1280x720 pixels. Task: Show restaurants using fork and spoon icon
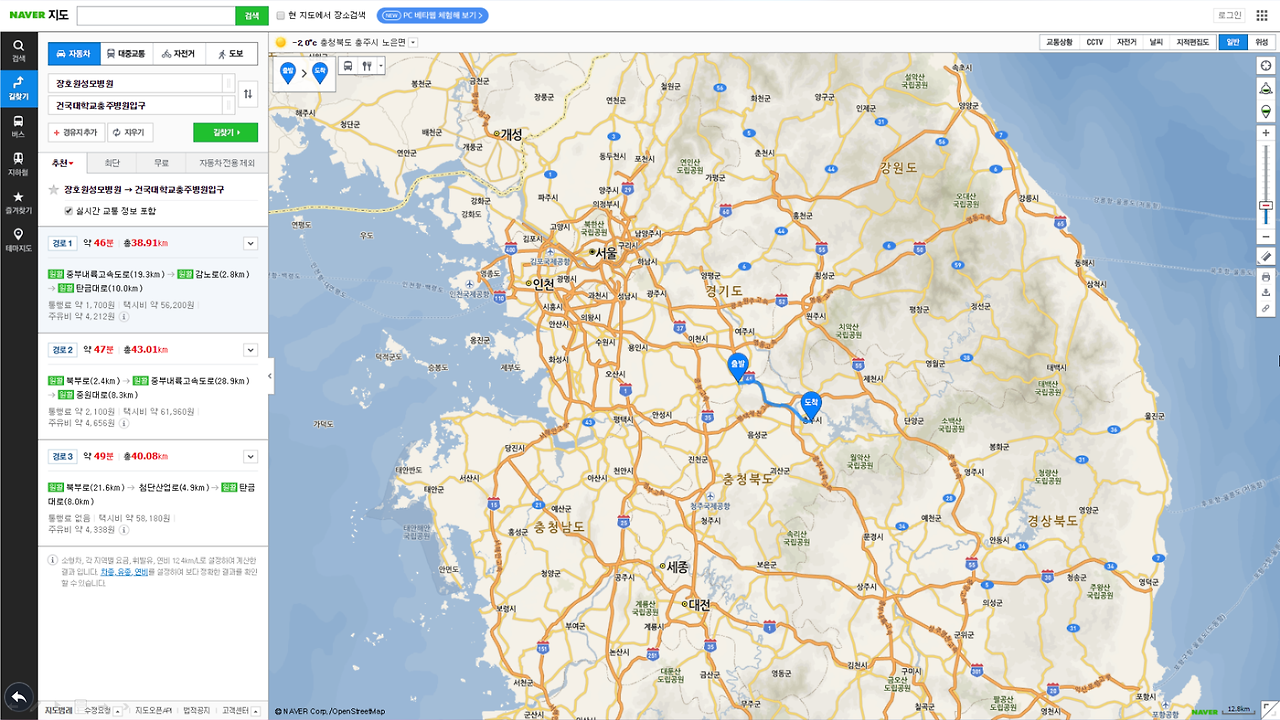coord(367,66)
